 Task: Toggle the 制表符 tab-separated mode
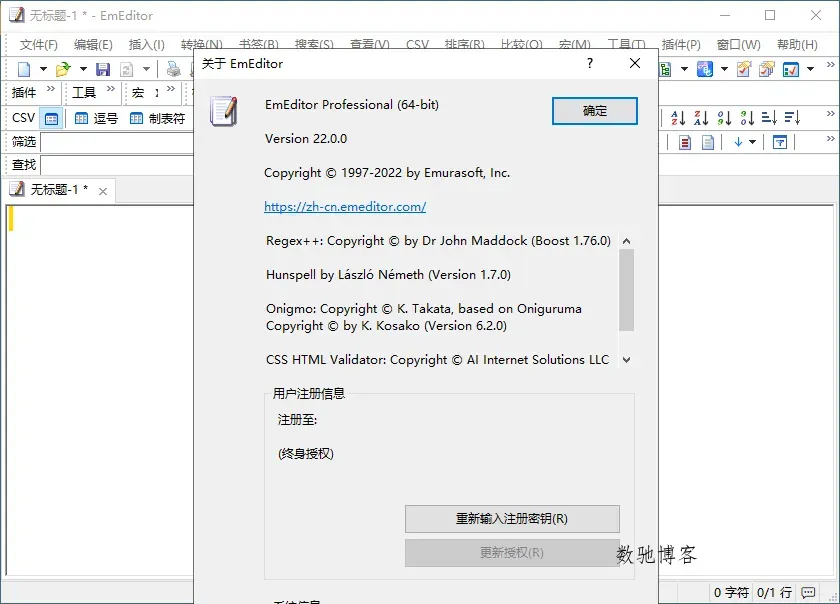(x=158, y=118)
